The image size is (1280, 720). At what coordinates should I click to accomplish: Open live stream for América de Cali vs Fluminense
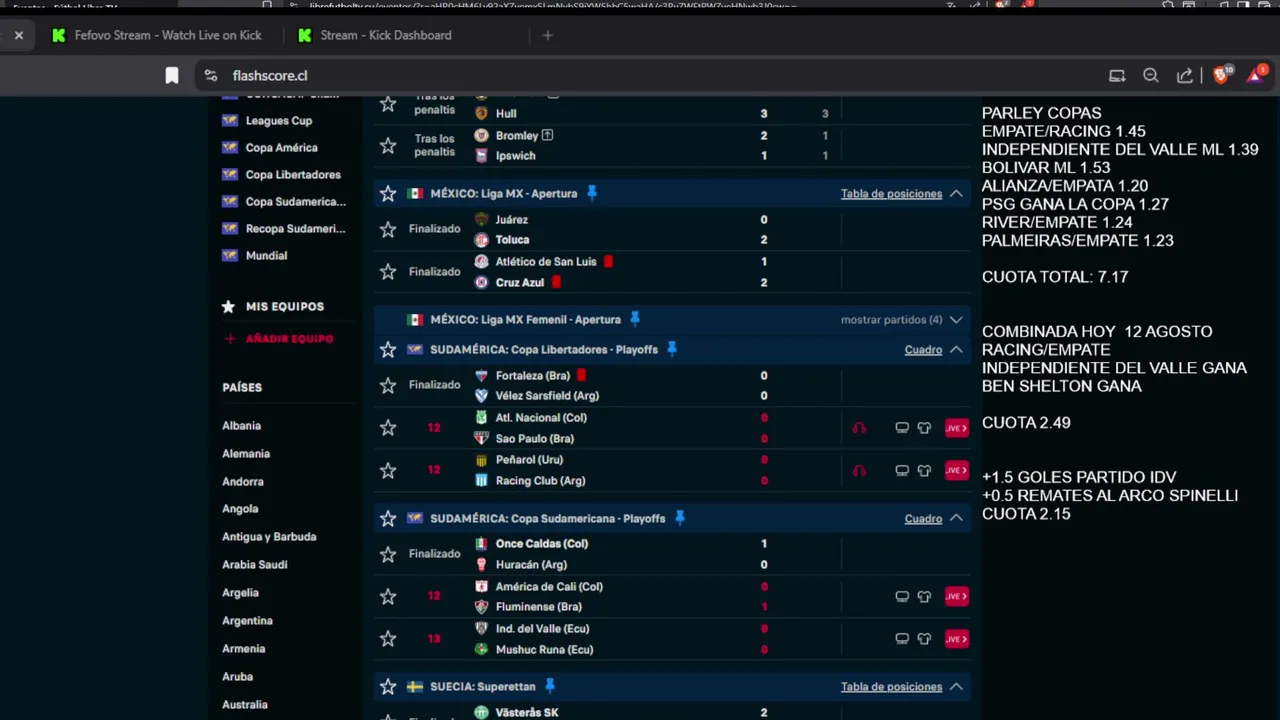tap(956, 596)
